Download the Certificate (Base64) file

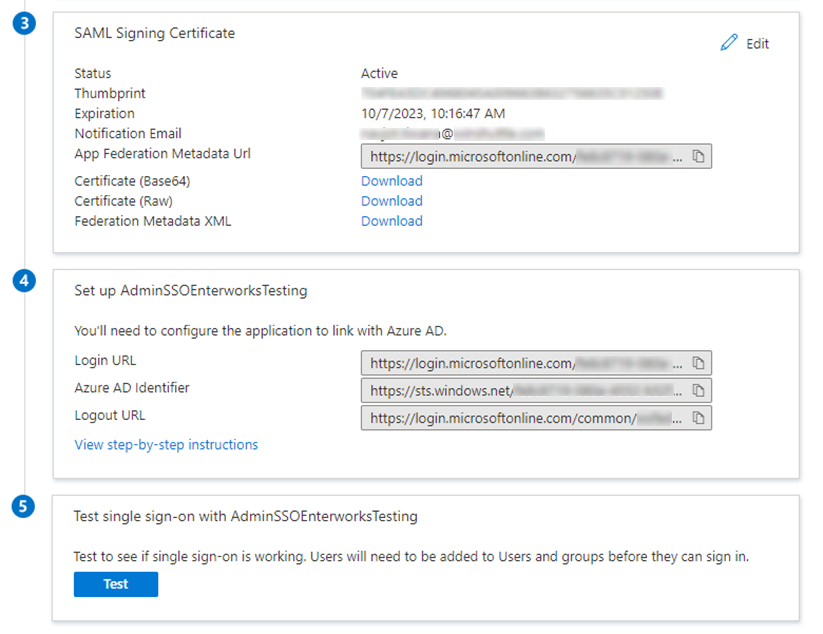[391, 181]
